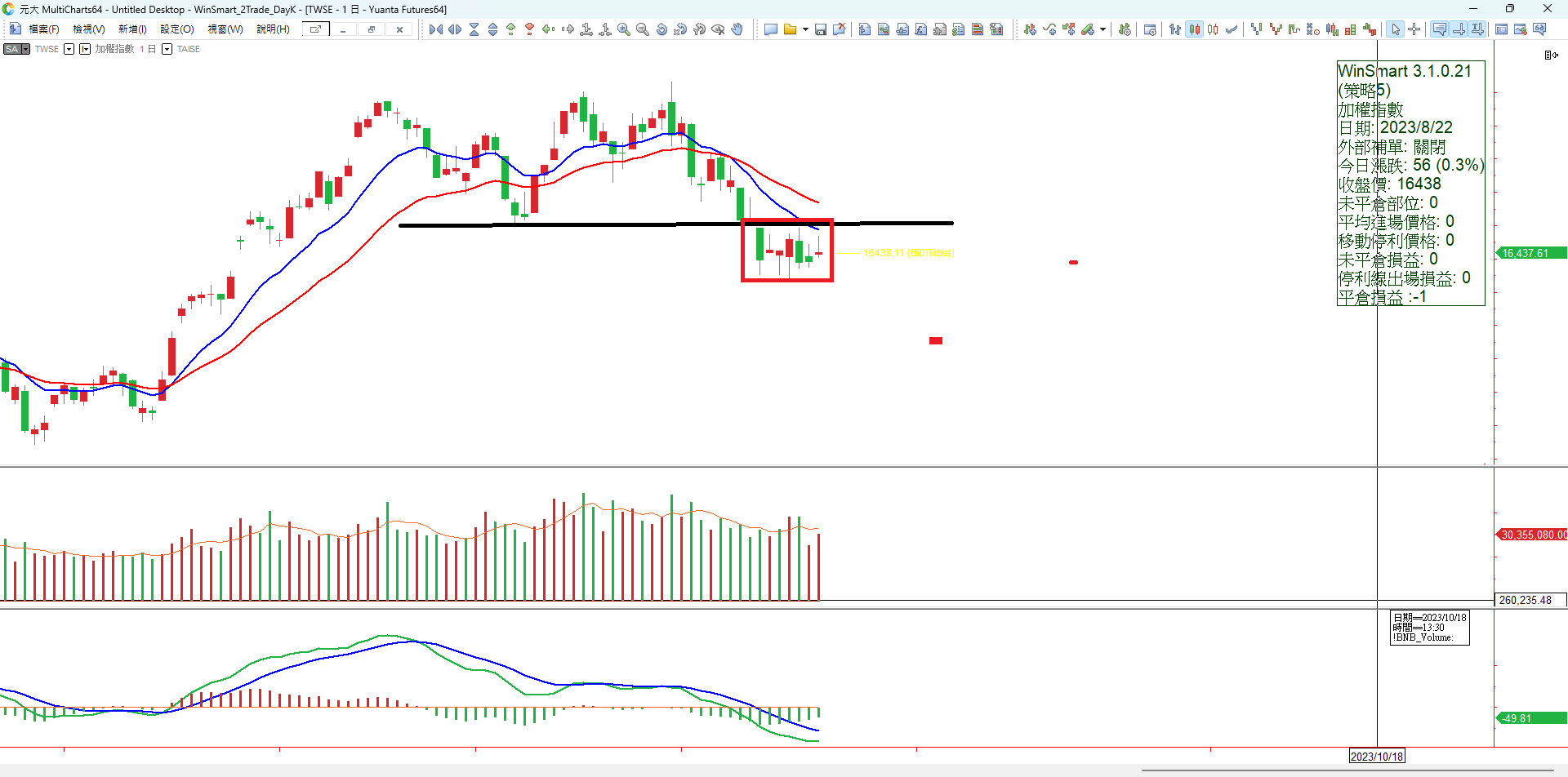Open the 新增(I) menu

point(132,29)
